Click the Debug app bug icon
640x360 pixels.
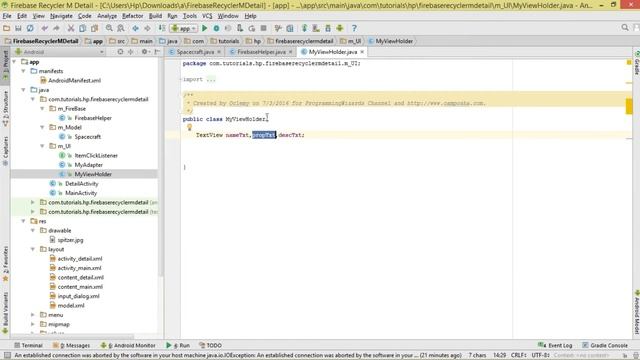coord(216,28)
